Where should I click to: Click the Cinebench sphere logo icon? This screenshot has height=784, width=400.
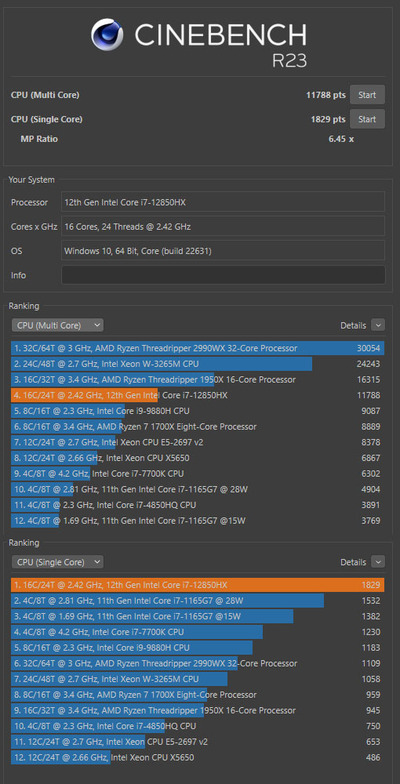pyautogui.click(x=107, y=34)
